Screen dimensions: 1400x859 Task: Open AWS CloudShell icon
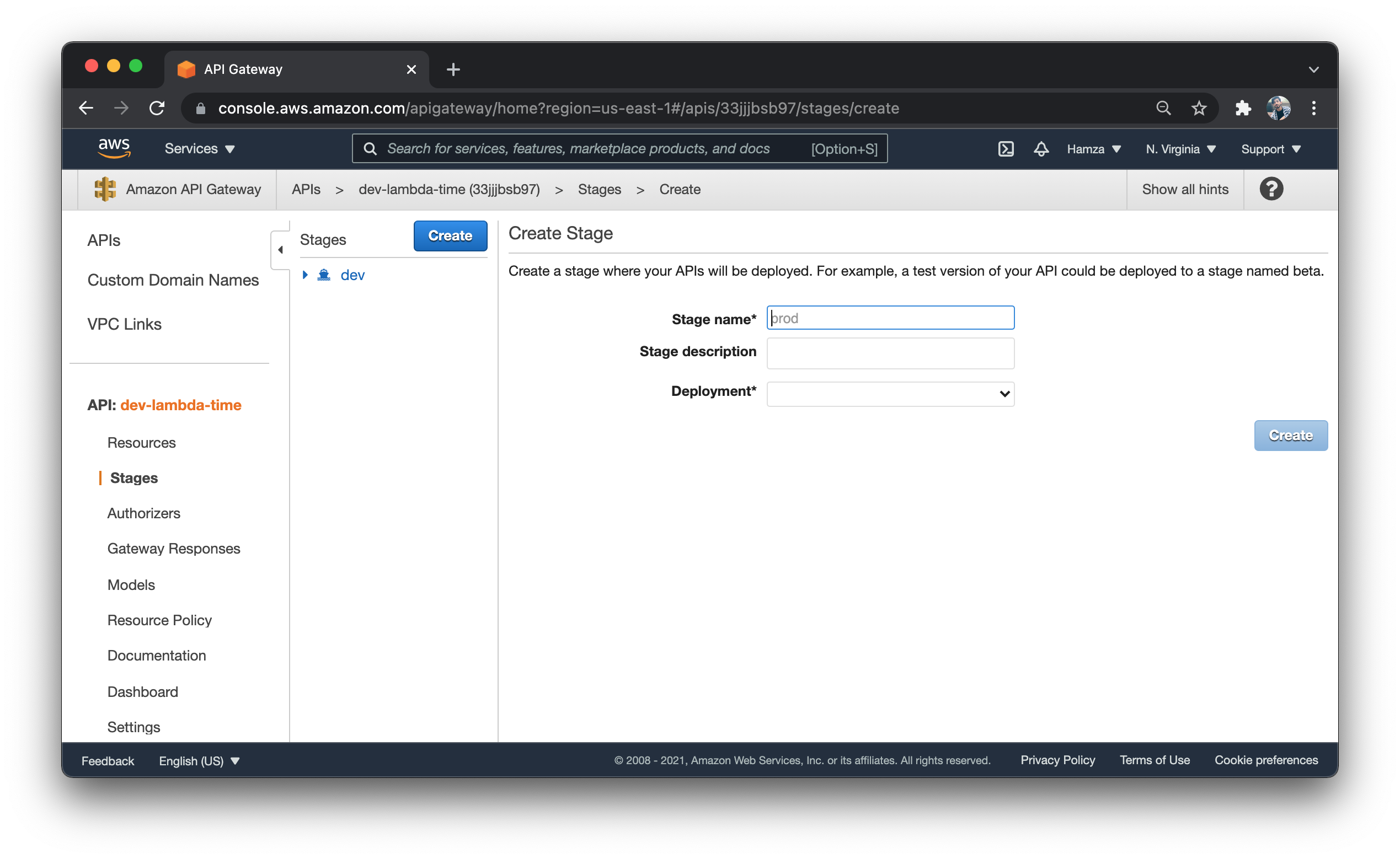click(x=1006, y=149)
